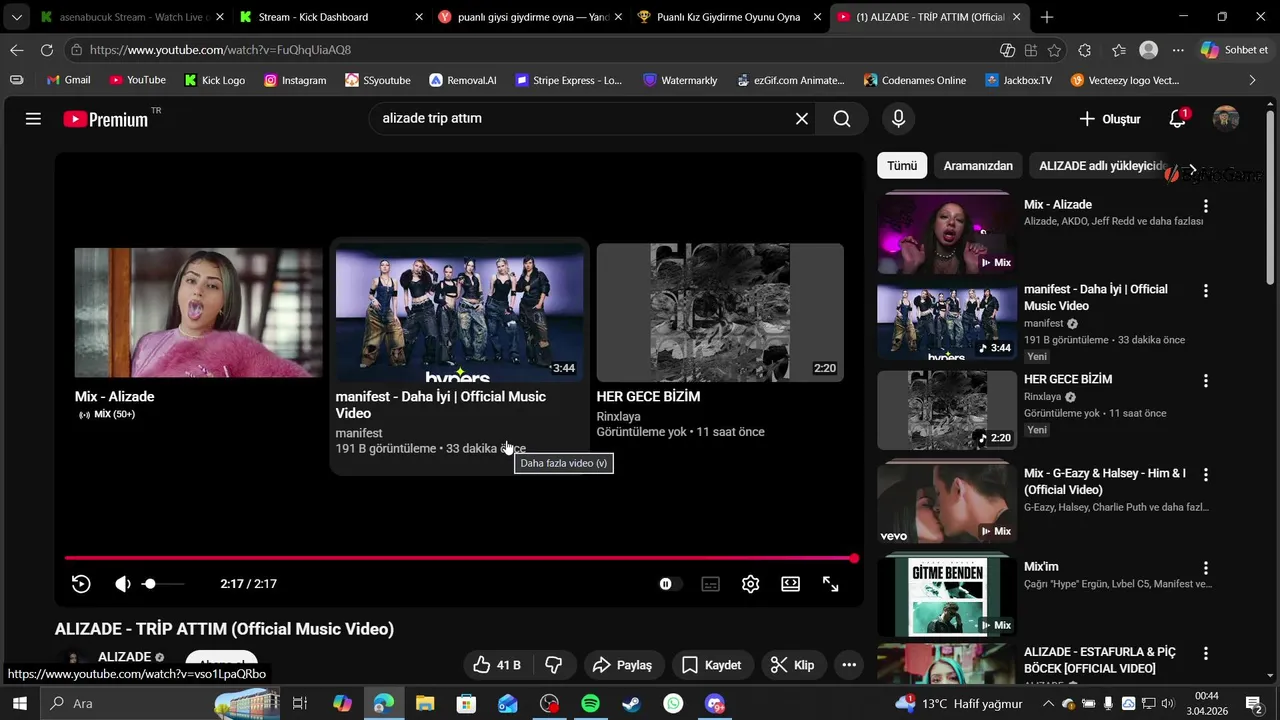Open account avatar menu
1280x720 pixels.
pyautogui.click(x=1226, y=119)
